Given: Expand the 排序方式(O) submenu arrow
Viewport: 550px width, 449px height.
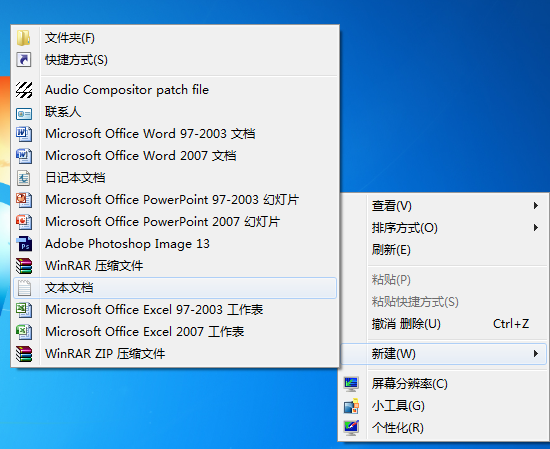Looking at the screenshot, I should [x=536, y=228].
